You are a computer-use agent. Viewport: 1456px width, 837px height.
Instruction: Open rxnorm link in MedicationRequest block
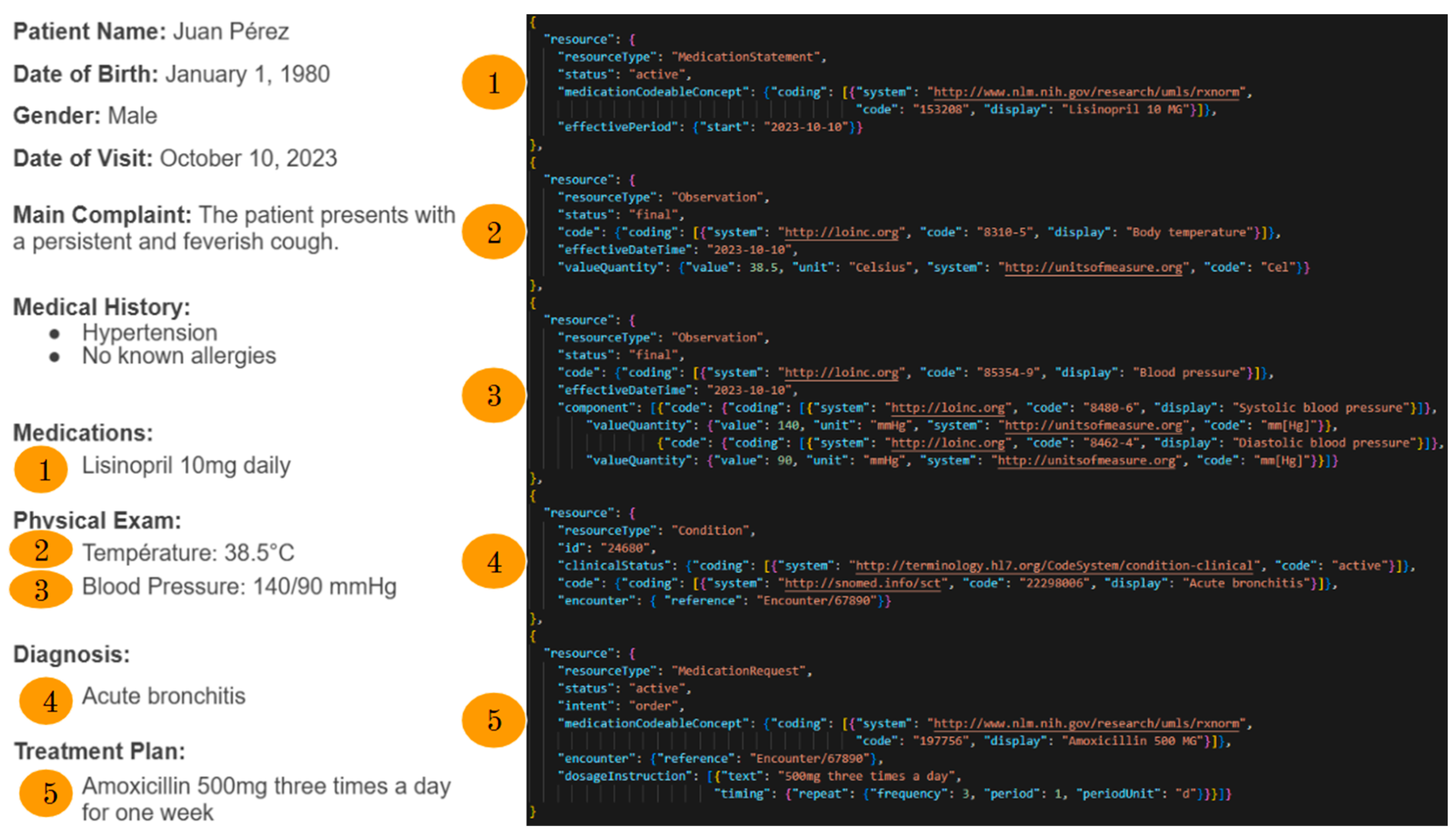tap(1085, 723)
